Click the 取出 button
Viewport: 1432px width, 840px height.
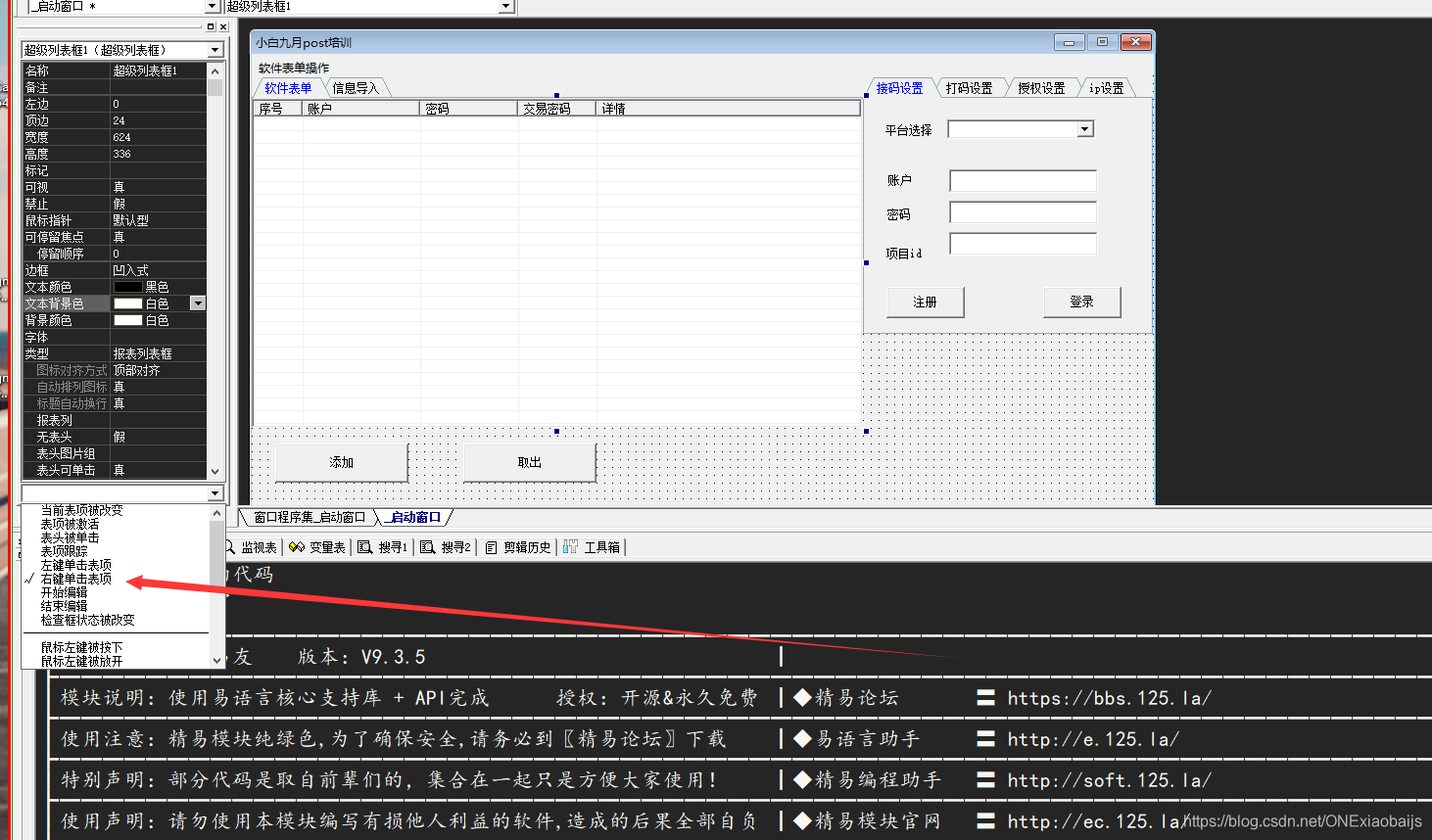[x=529, y=462]
